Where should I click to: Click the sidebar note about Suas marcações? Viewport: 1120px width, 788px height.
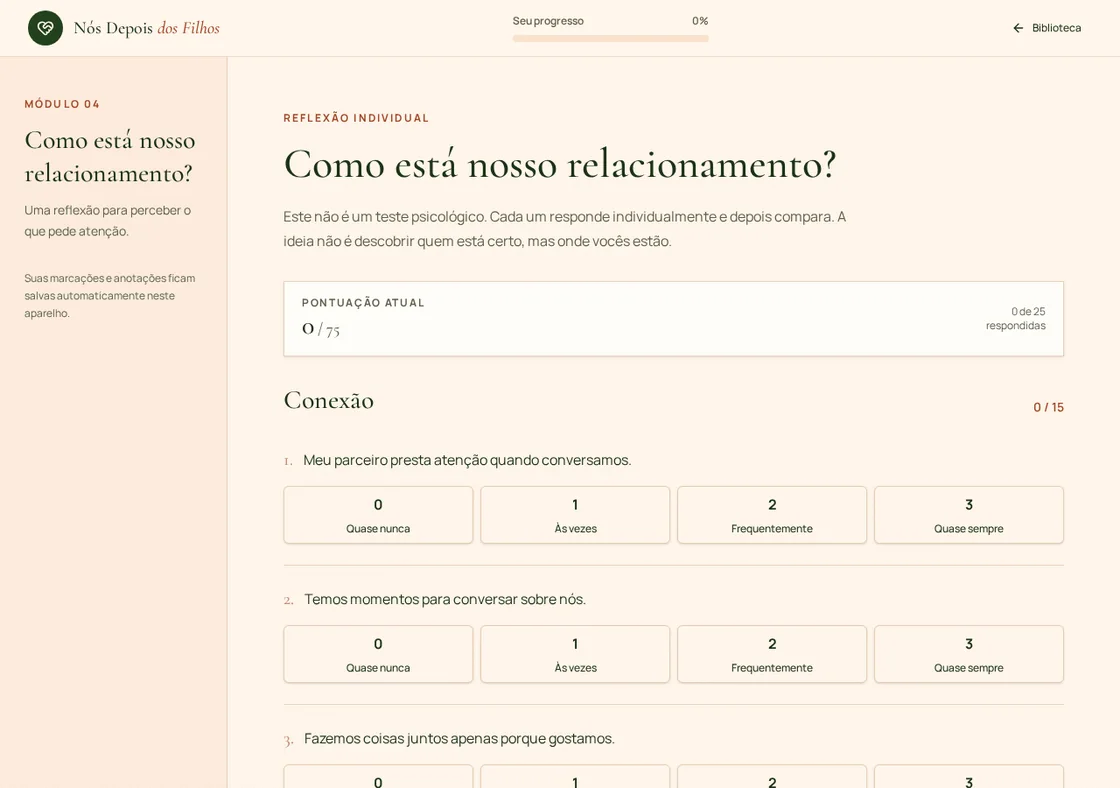(x=110, y=296)
